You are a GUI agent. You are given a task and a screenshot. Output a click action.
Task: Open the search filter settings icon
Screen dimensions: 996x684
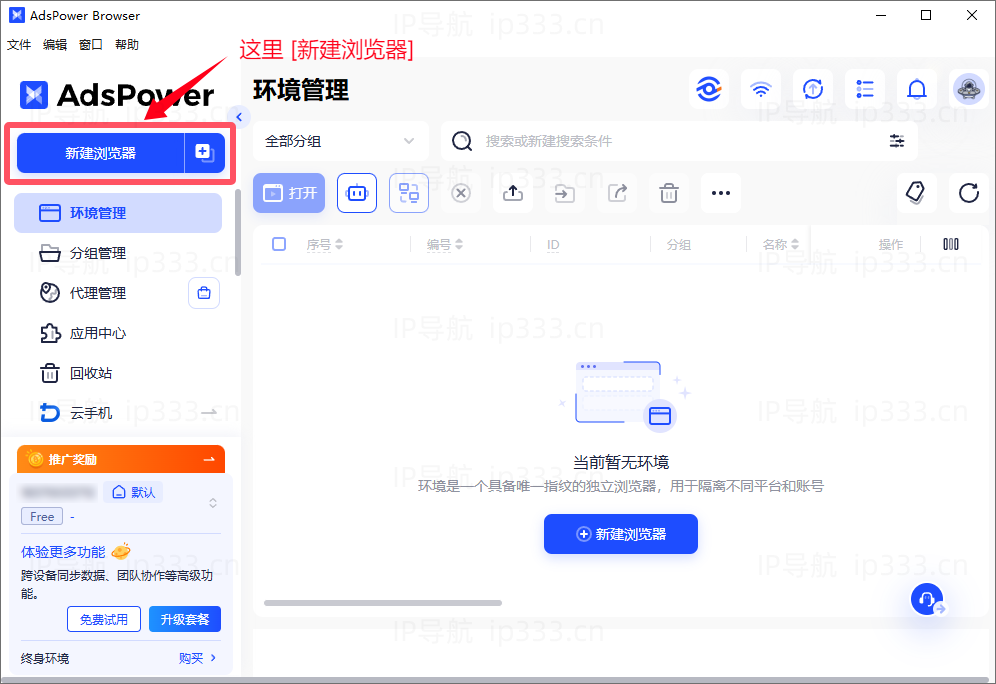(897, 141)
